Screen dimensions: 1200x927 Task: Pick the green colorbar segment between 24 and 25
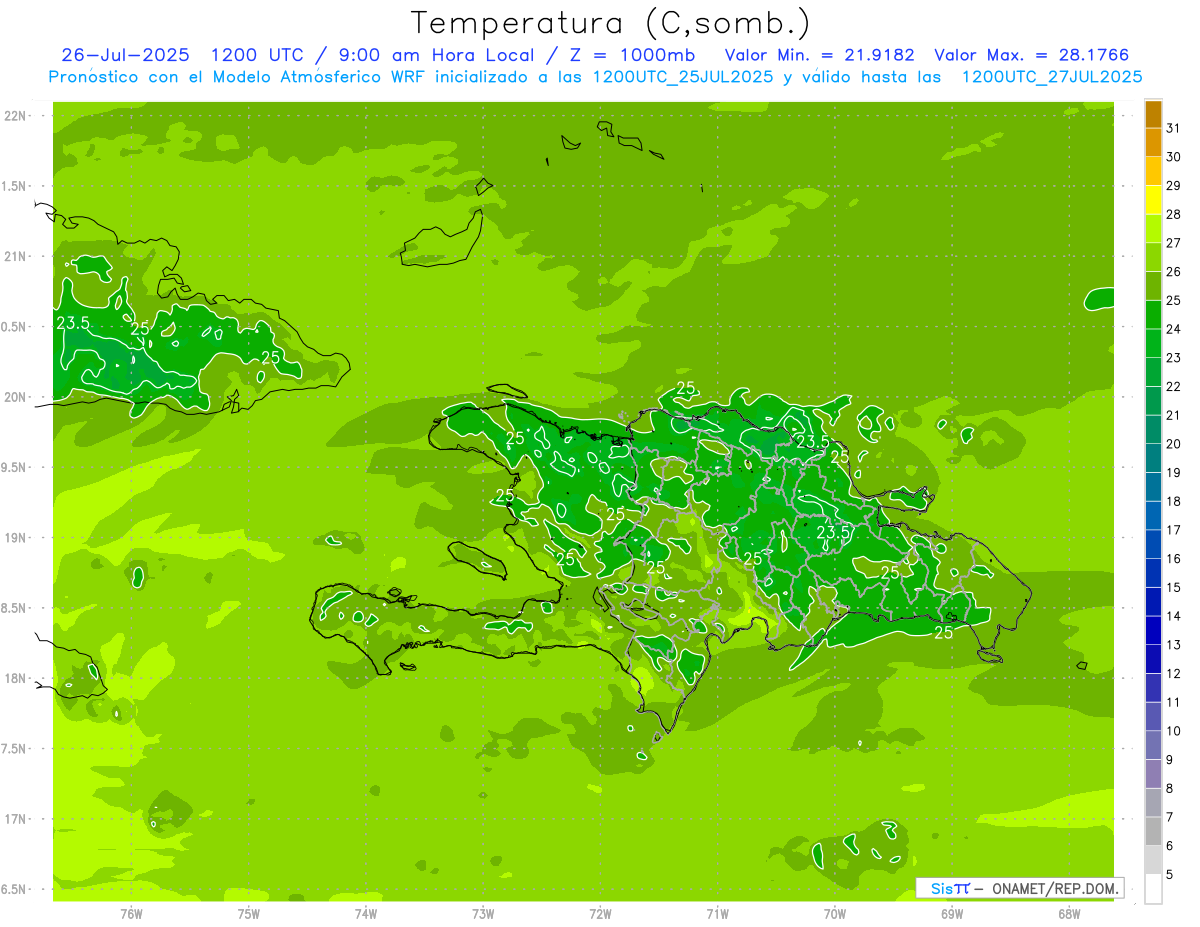[x=1153, y=315]
